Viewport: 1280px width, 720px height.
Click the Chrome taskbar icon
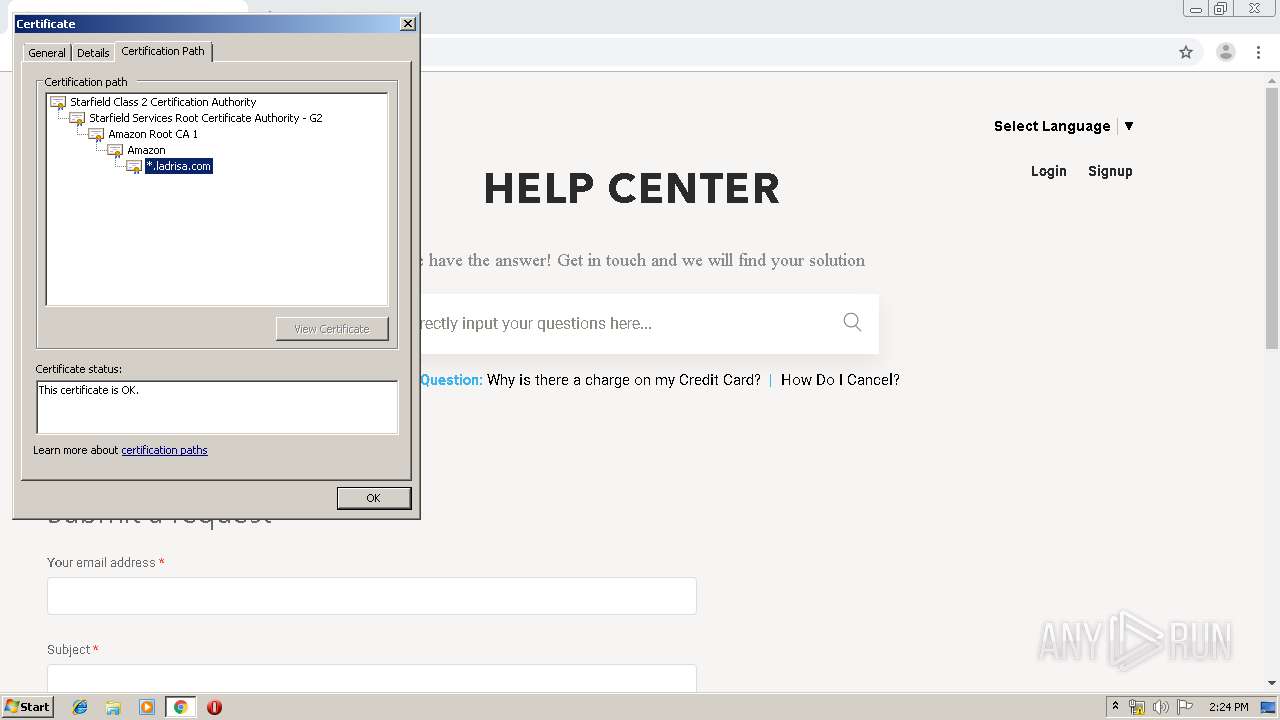pos(181,707)
